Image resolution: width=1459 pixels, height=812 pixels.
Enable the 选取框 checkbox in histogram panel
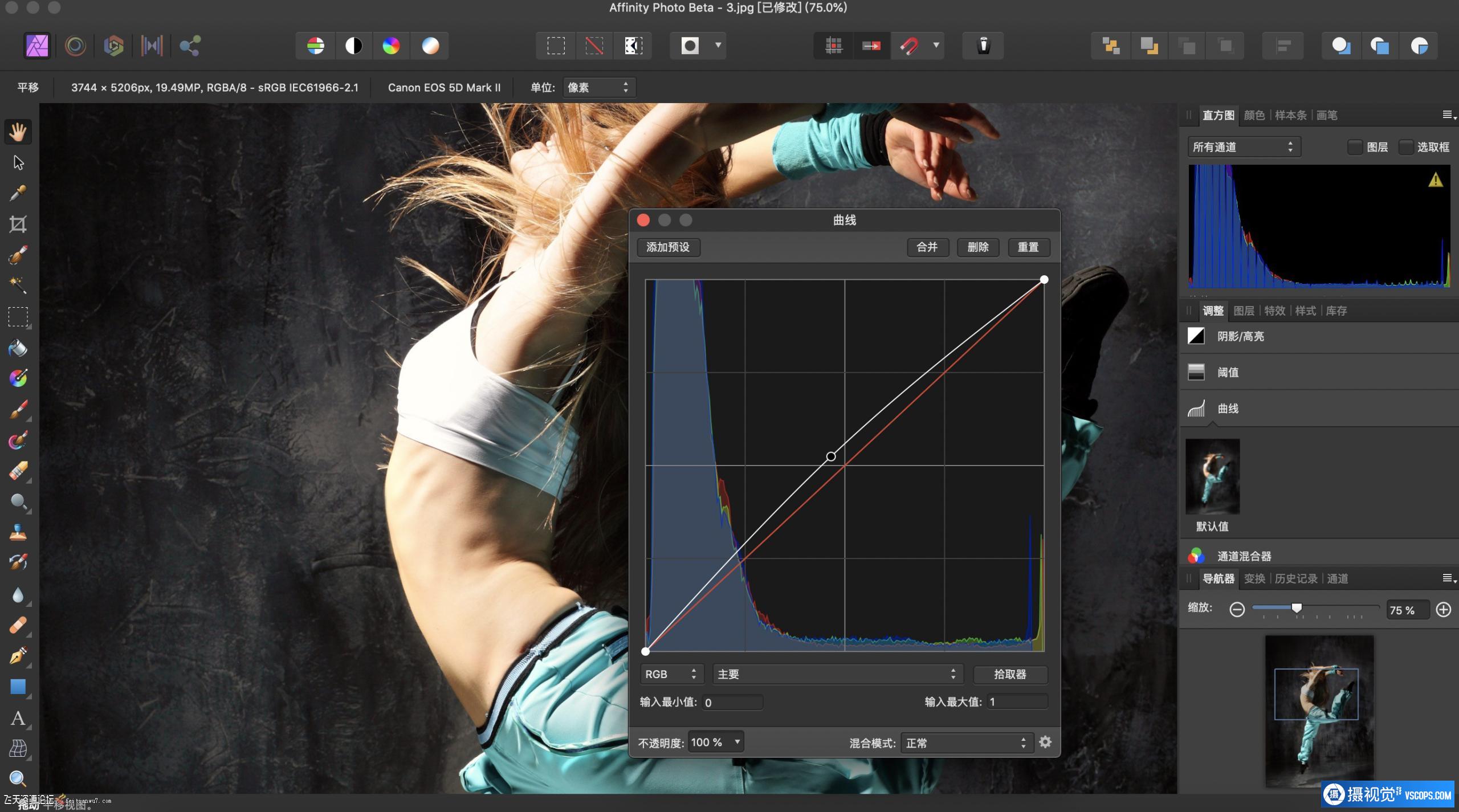[1405, 147]
